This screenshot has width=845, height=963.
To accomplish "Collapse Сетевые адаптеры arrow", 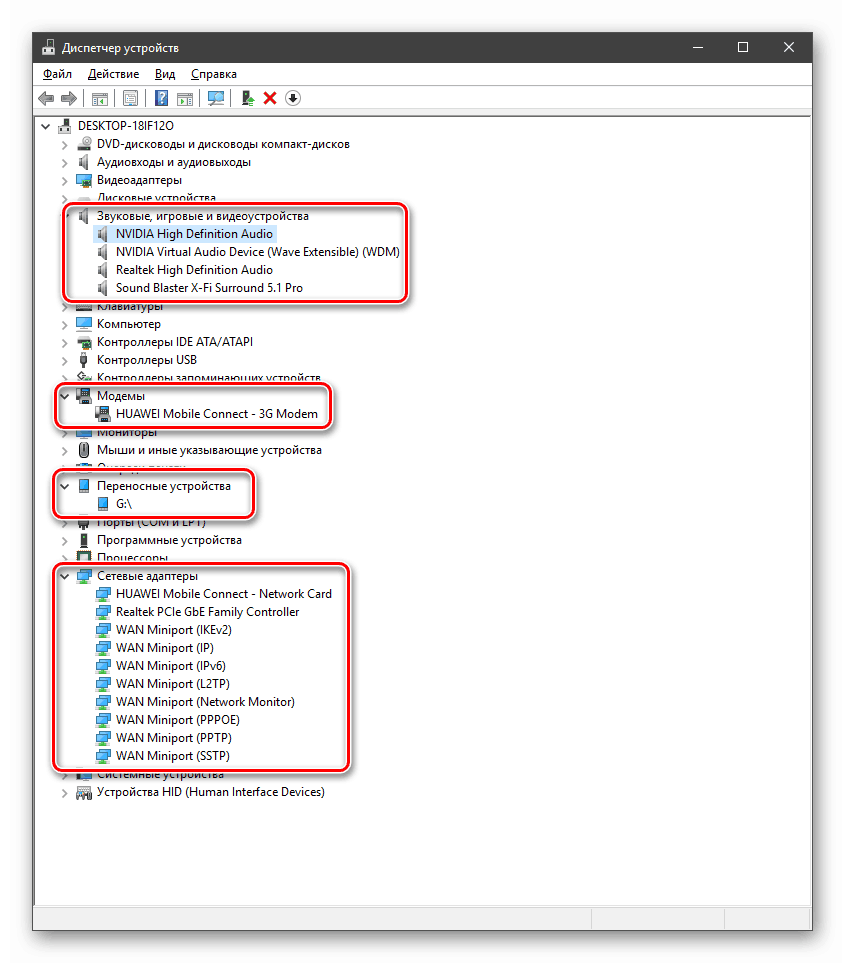I will click(64, 577).
